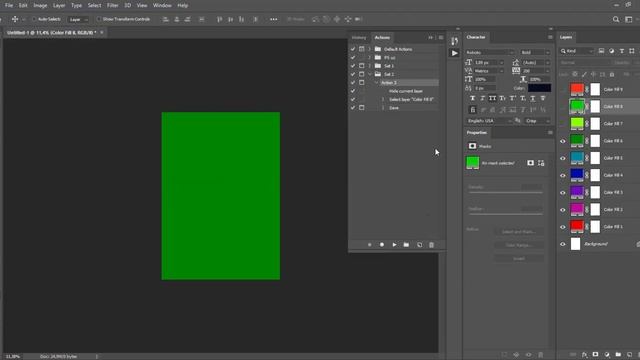Switch to the History tab

(x=359, y=38)
